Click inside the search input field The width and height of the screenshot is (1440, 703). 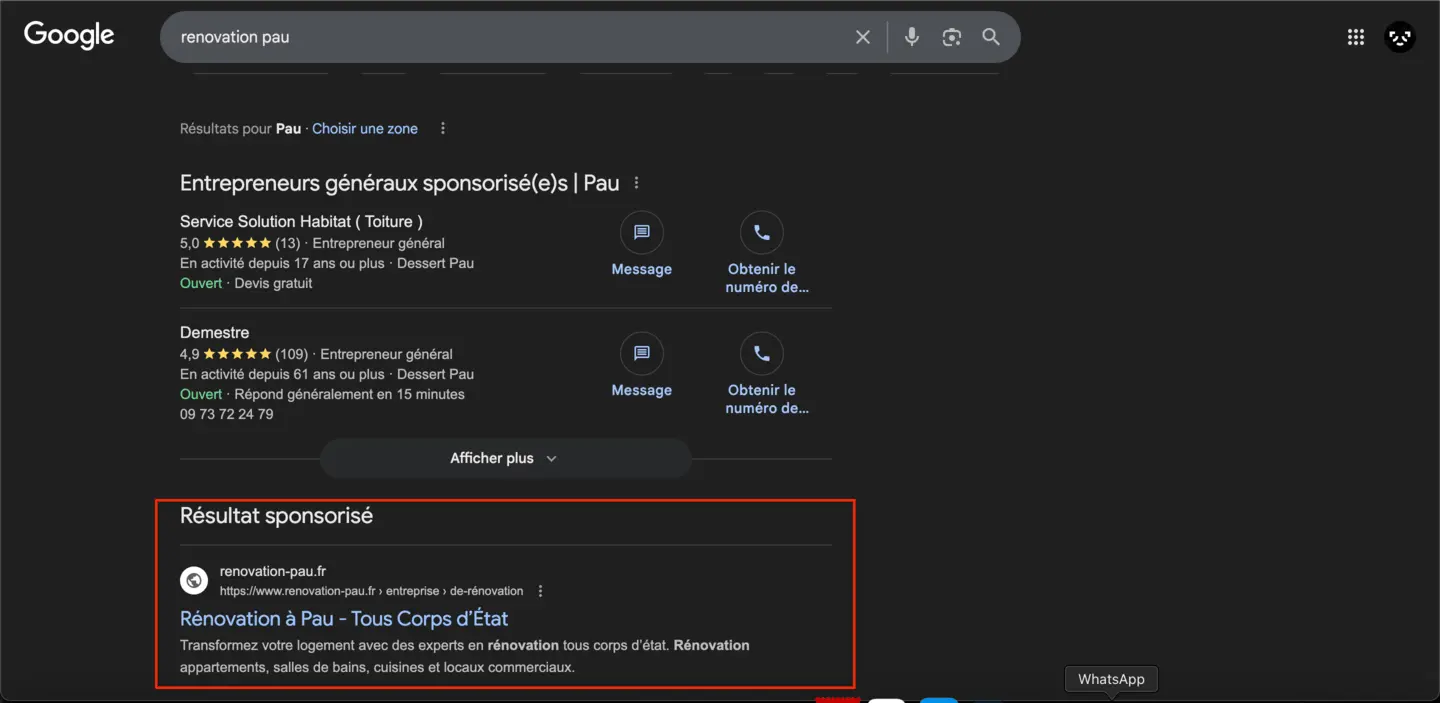click(500, 37)
